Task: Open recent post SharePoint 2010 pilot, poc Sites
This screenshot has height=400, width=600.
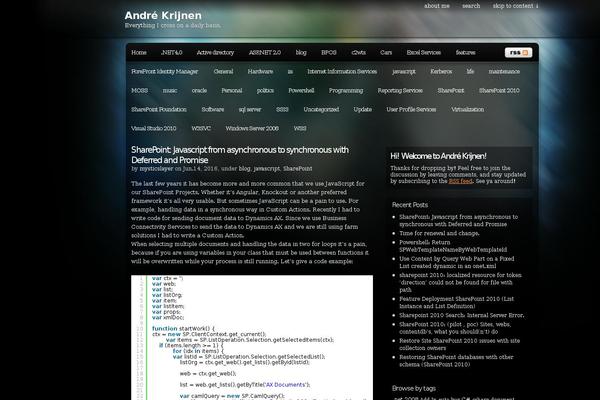Action: coord(455,328)
